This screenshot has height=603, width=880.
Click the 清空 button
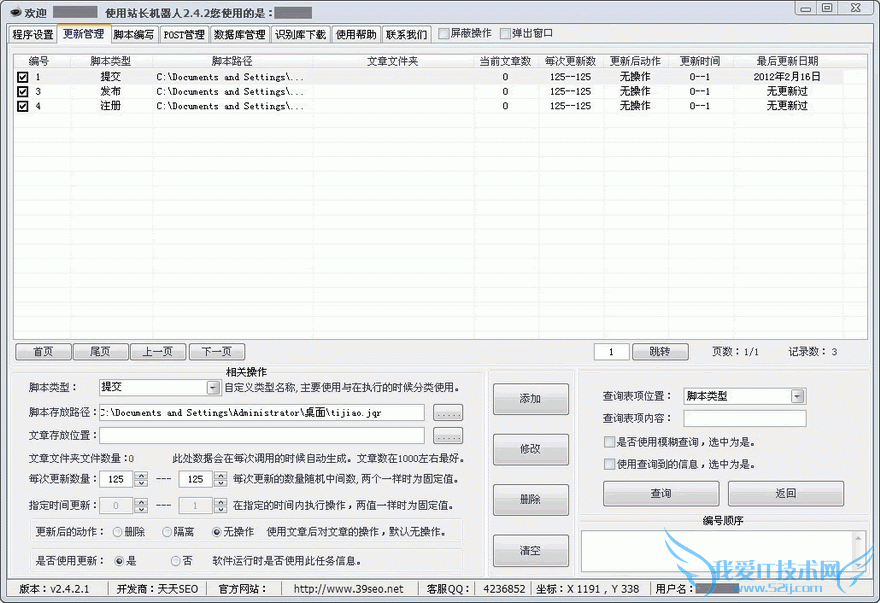click(530, 550)
